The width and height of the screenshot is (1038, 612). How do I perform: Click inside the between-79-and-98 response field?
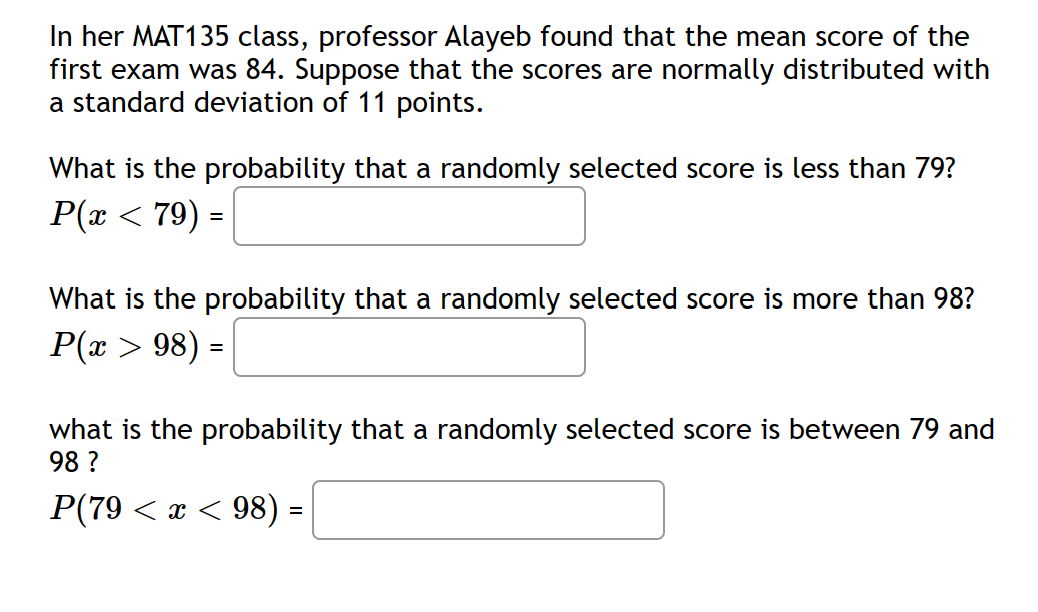(x=488, y=510)
